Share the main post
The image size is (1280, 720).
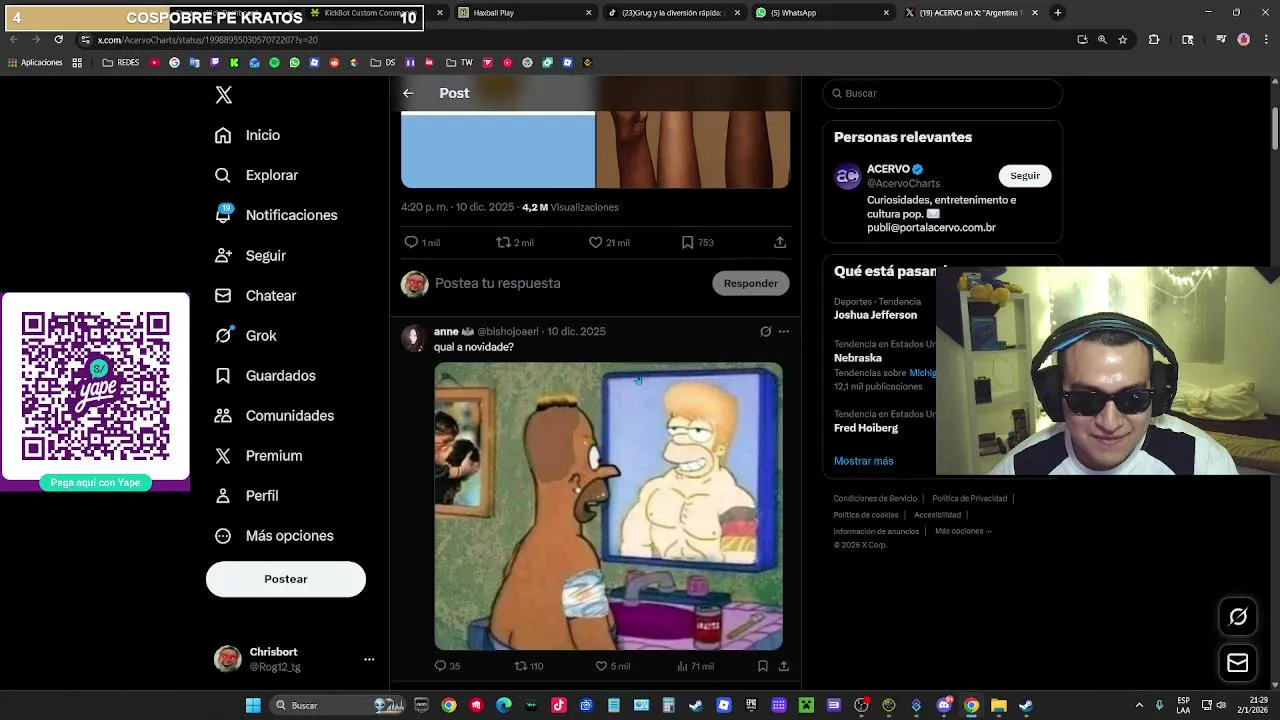780,242
